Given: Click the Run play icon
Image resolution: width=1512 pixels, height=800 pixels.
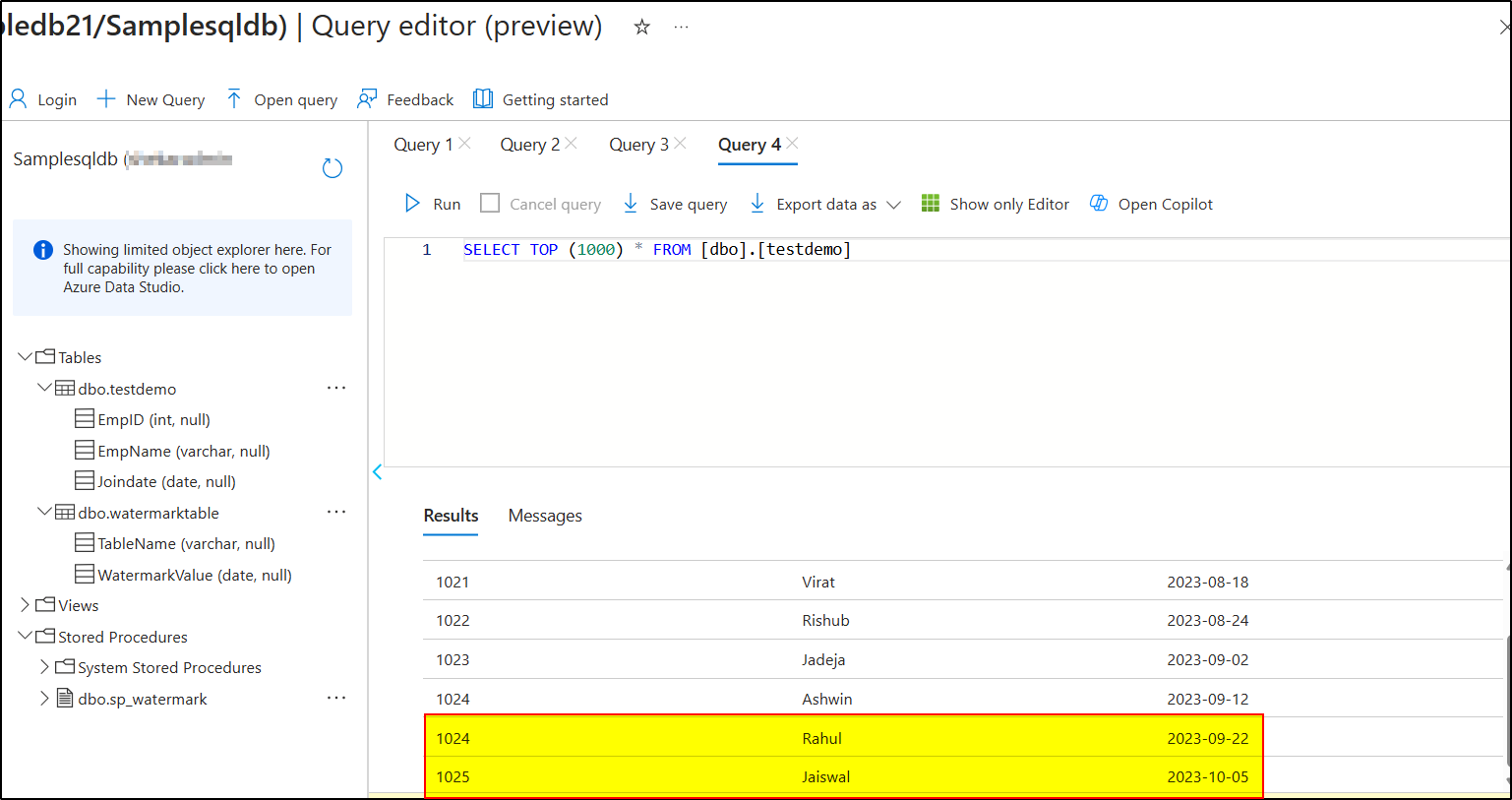Looking at the screenshot, I should pyautogui.click(x=412, y=203).
